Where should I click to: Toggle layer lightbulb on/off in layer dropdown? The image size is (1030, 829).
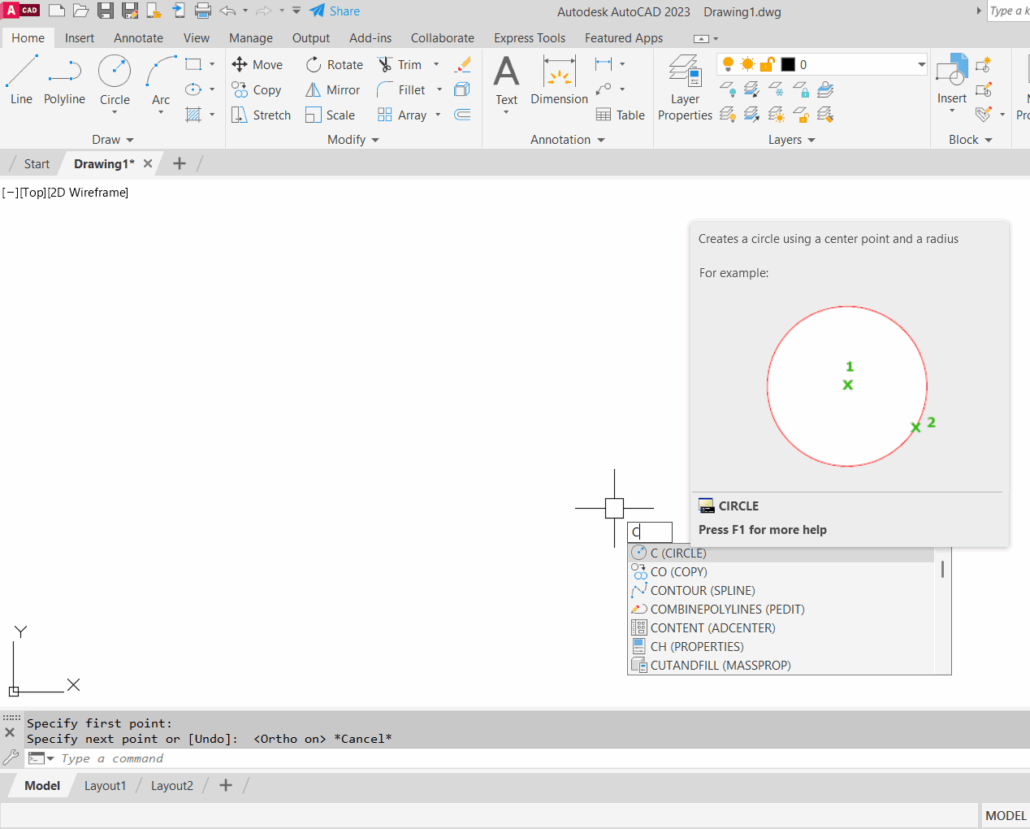pos(729,65)
